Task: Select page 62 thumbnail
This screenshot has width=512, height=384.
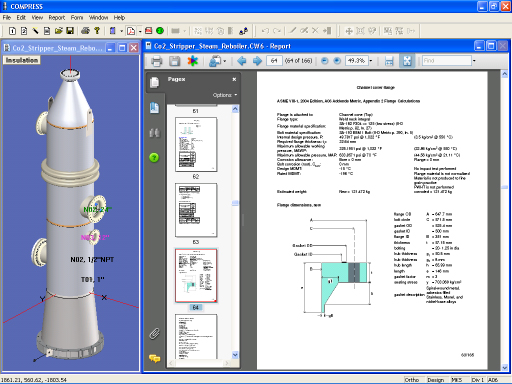Action: point(196,144)
